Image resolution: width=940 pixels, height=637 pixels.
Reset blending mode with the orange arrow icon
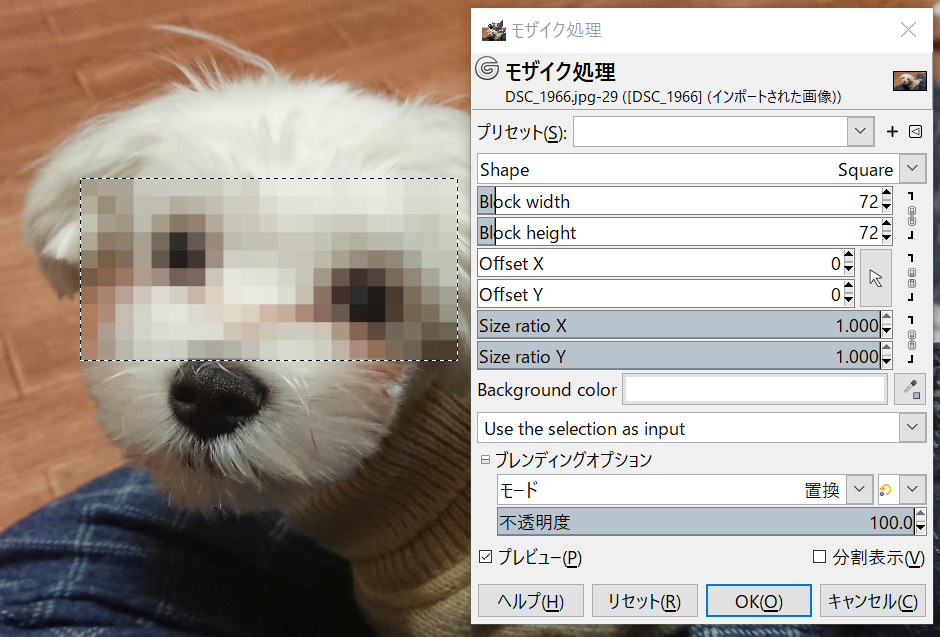tap(886, 490)
